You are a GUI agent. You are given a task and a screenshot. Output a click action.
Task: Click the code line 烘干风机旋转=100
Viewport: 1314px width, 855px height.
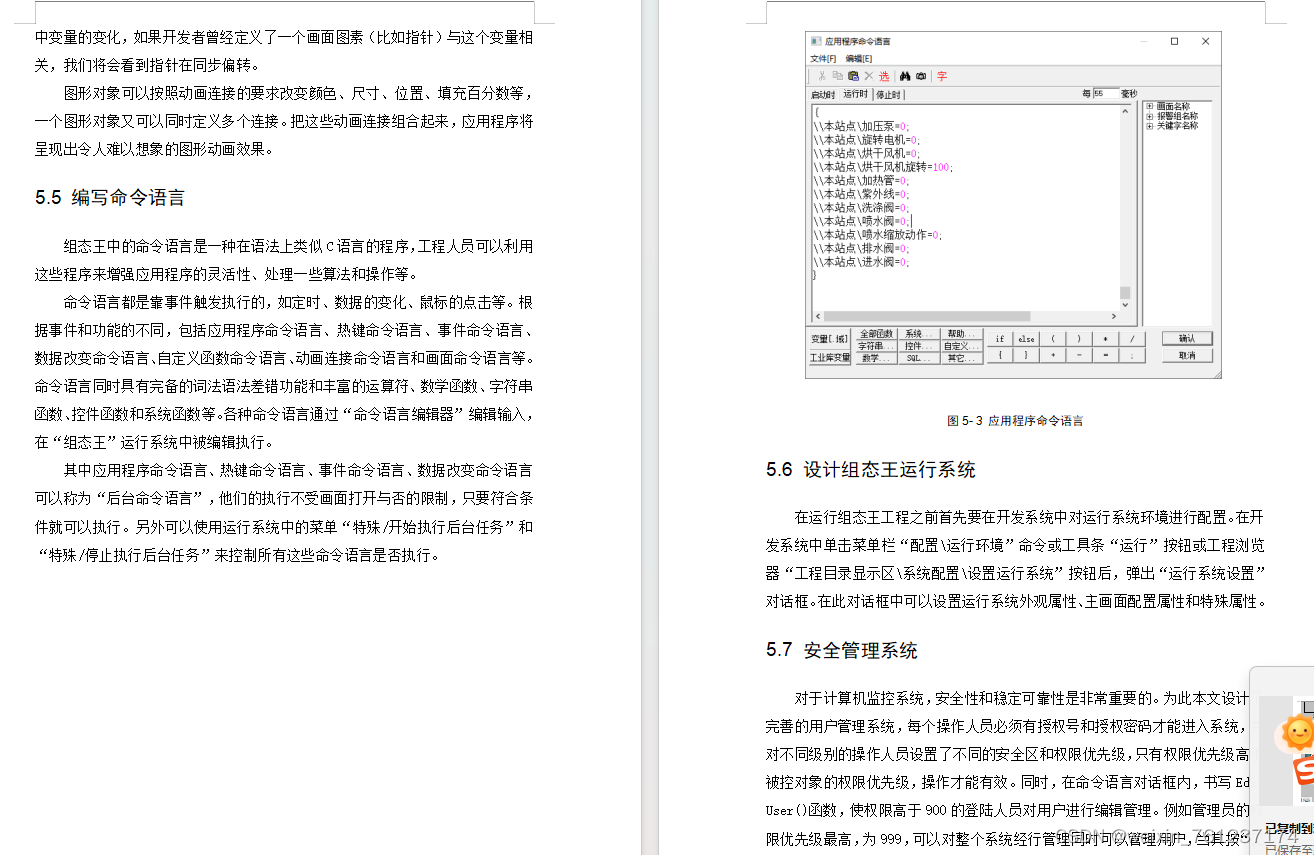[883, 167]
